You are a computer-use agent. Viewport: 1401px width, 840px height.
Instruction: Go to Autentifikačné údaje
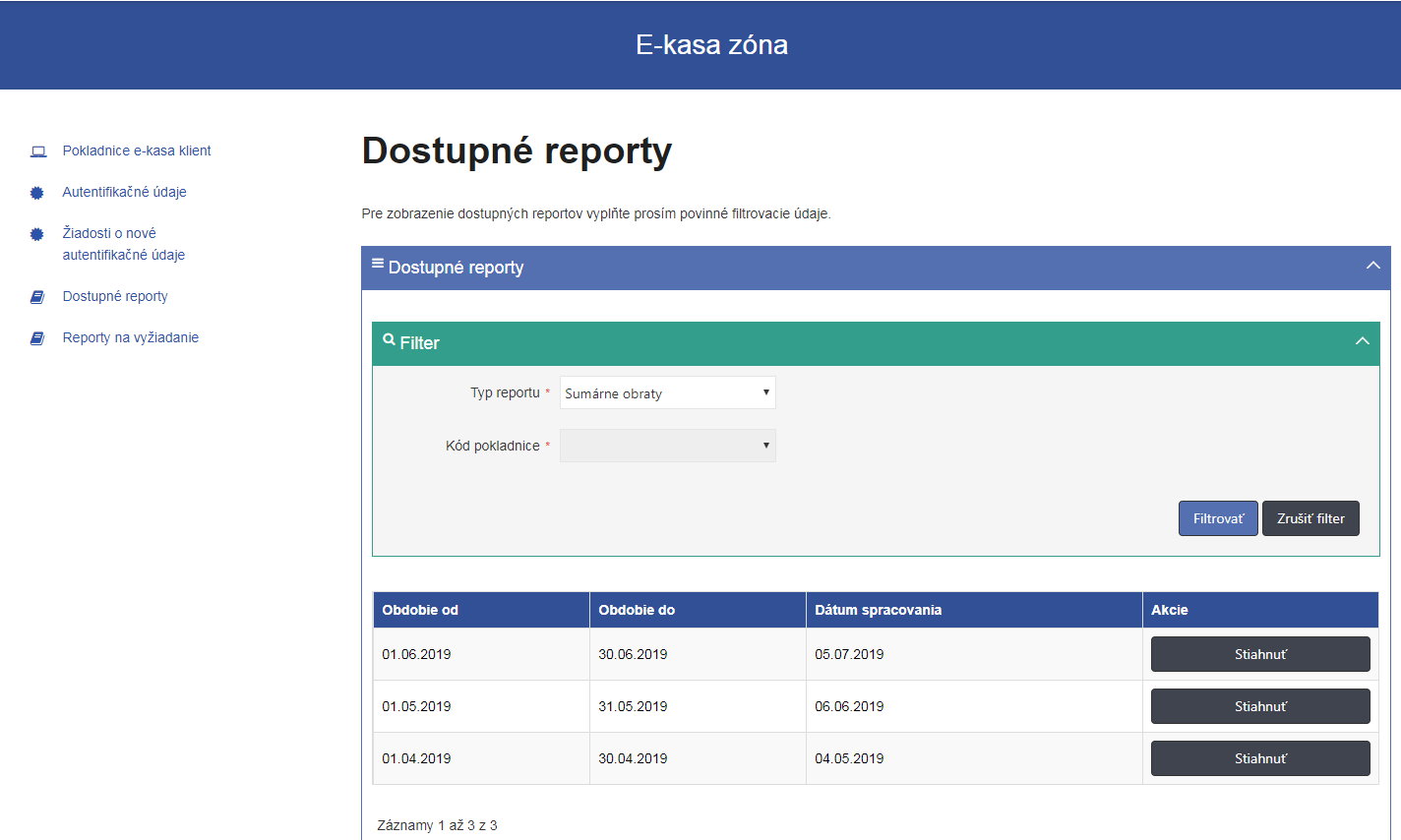[124, 192]
